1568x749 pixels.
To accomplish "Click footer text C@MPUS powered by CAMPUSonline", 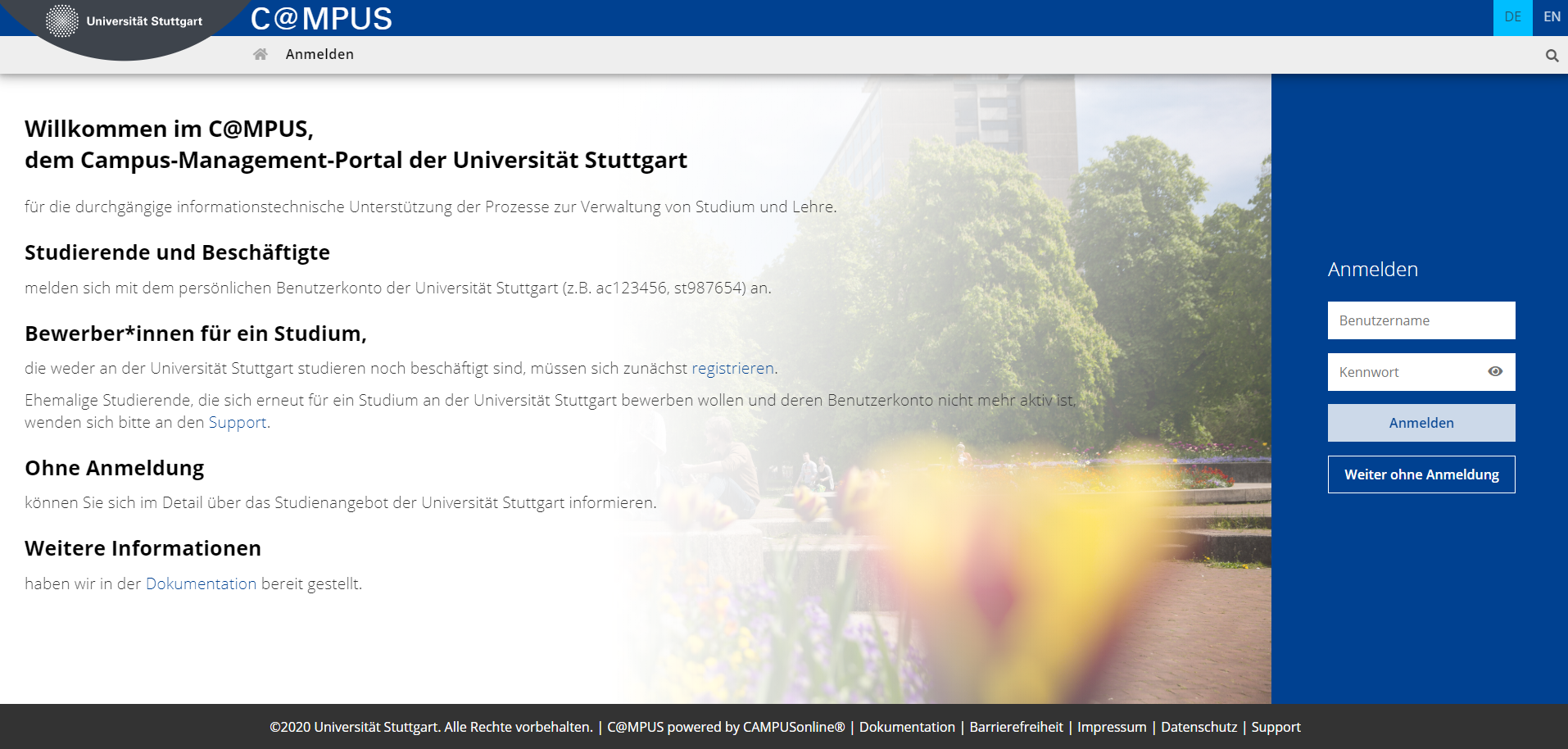I will coord(726,727).
